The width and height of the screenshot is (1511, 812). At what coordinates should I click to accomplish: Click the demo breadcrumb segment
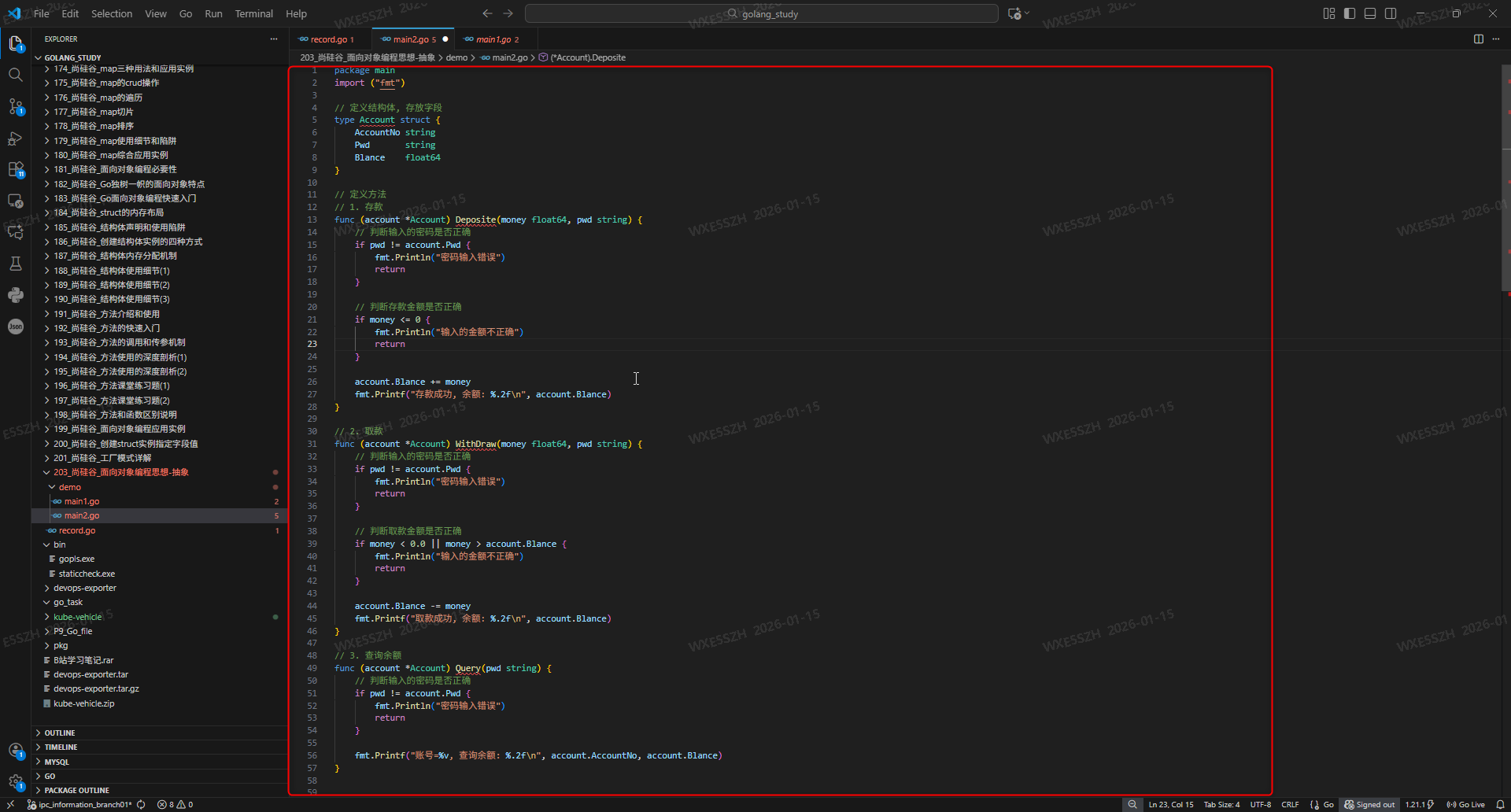point(456,57)
